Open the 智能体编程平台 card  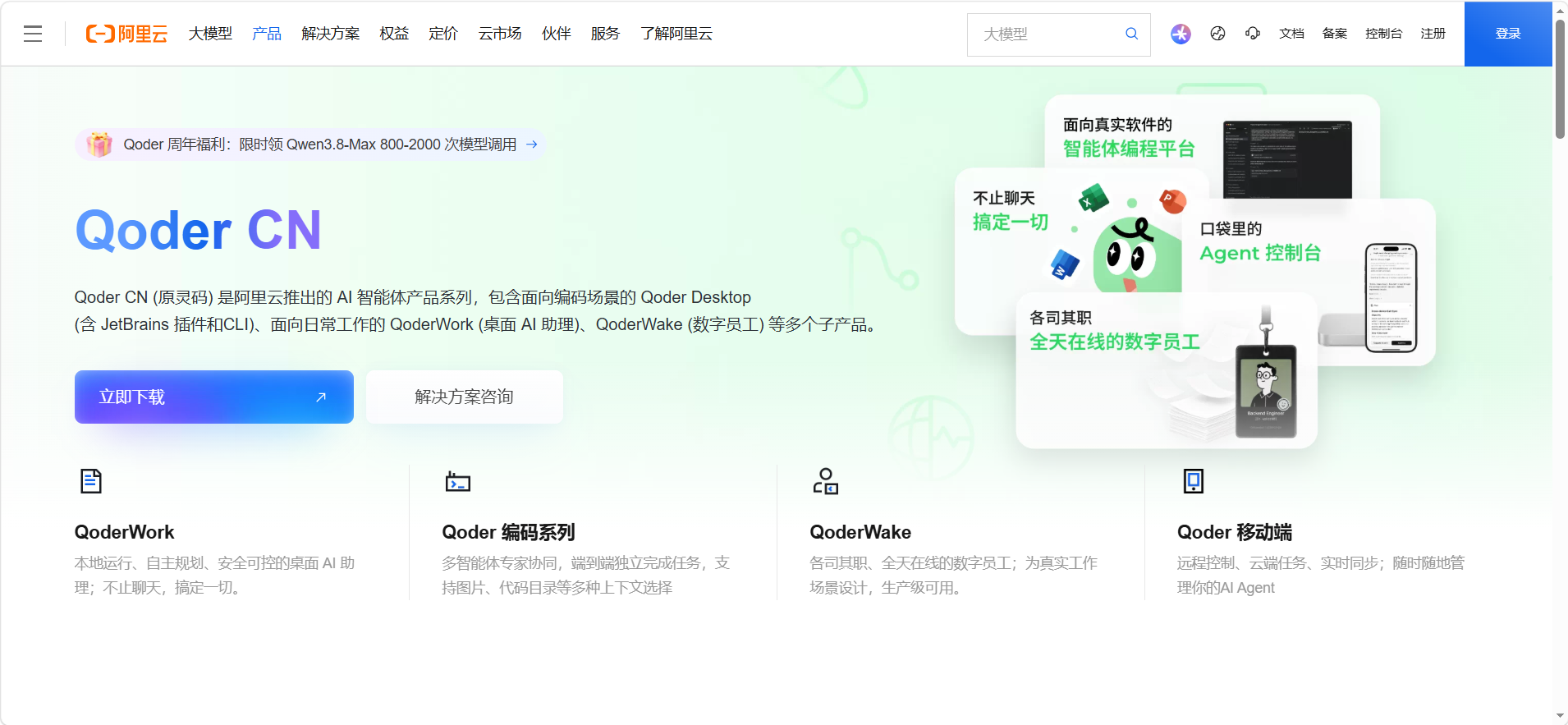(x=1212, y=146)
